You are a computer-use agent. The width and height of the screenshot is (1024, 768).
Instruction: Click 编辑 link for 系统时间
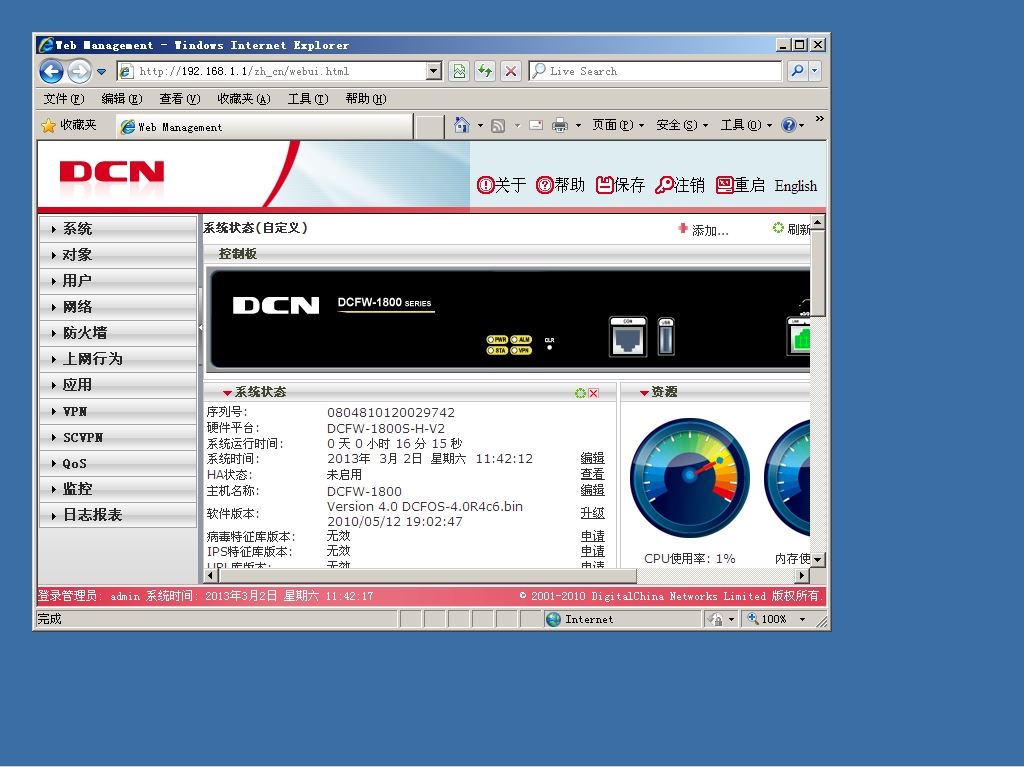592,458
